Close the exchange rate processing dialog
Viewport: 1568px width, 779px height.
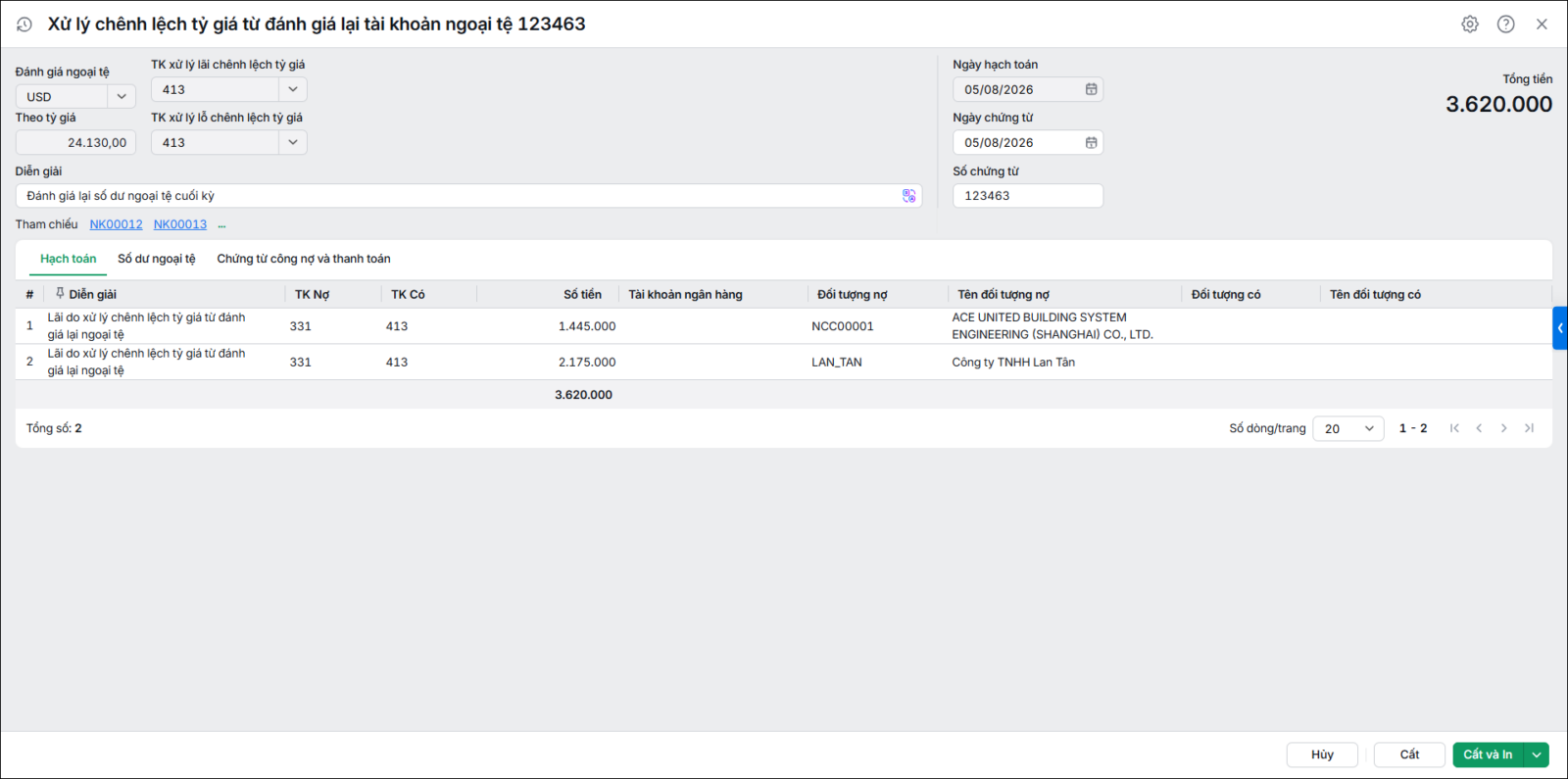point(1542,24)
